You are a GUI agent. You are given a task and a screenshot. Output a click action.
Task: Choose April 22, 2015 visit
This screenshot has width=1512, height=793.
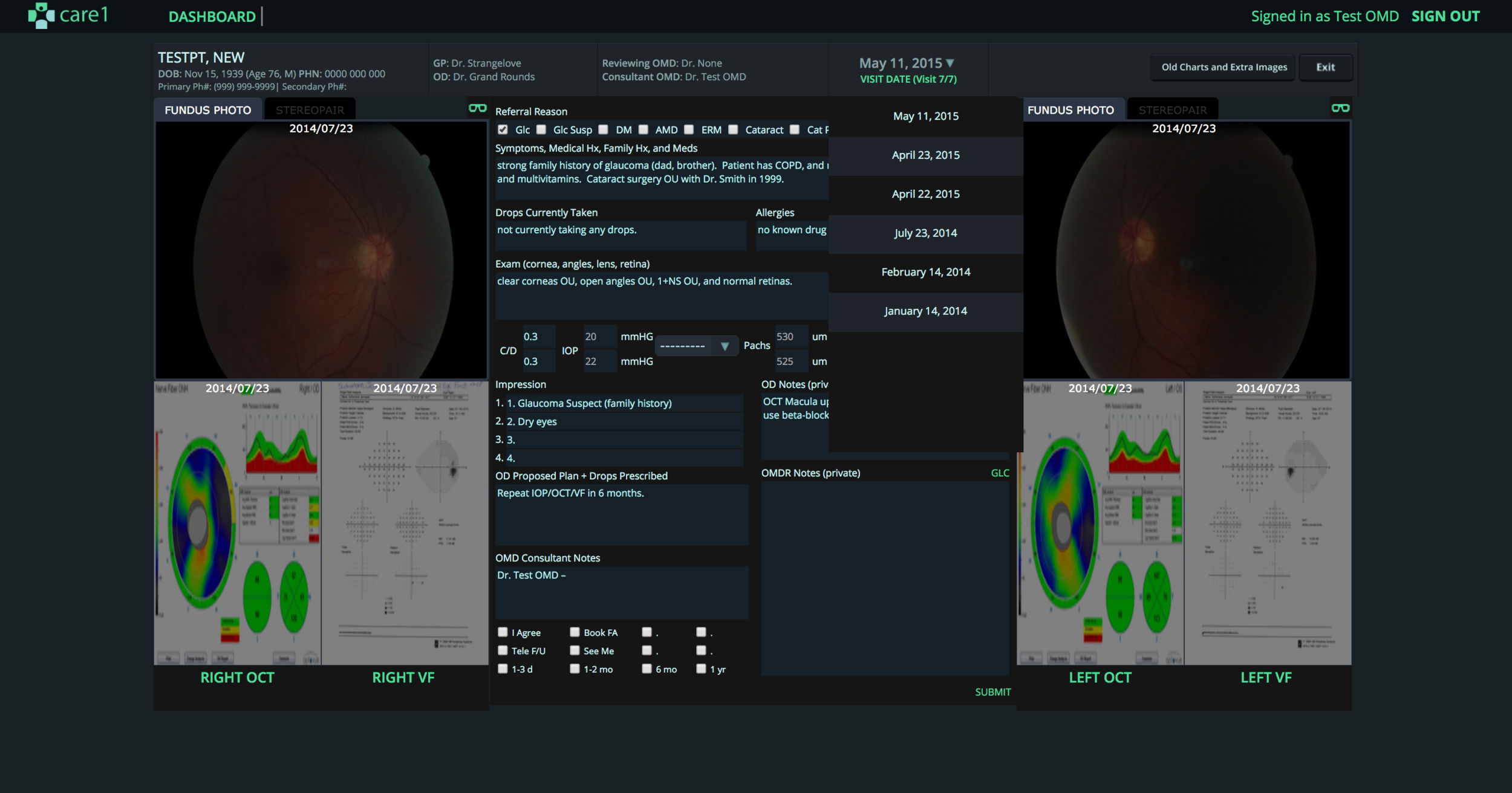[925, 194]
